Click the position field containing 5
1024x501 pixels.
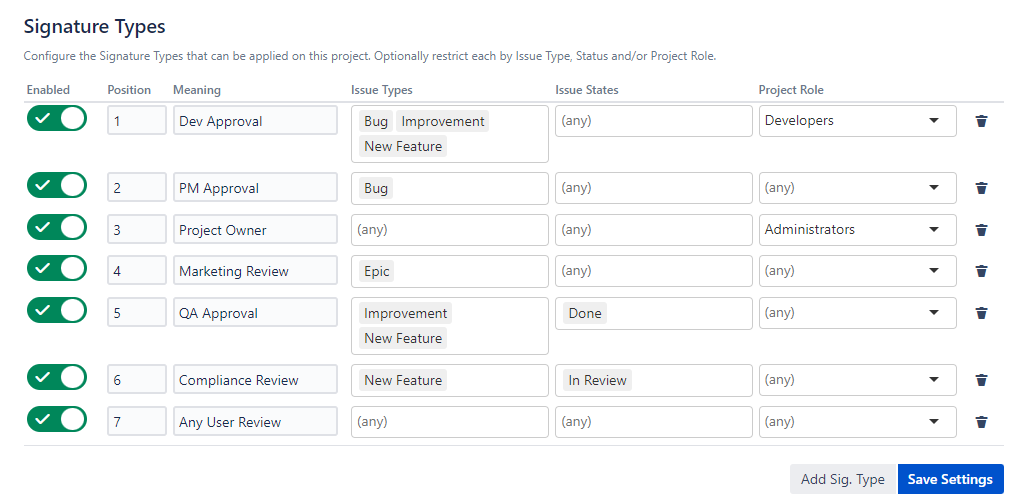[x=137, y=313]
